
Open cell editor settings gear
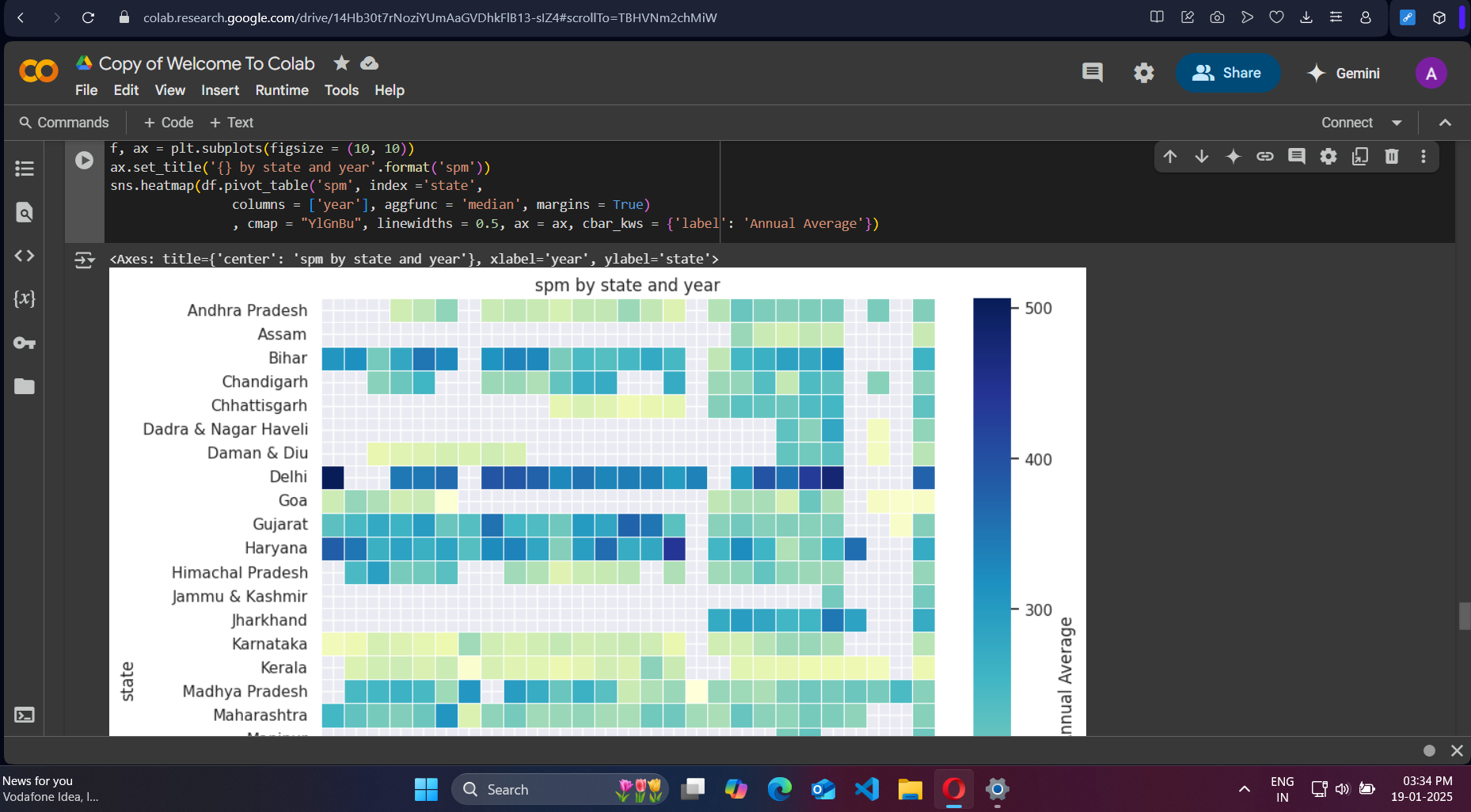point(1328,157)
